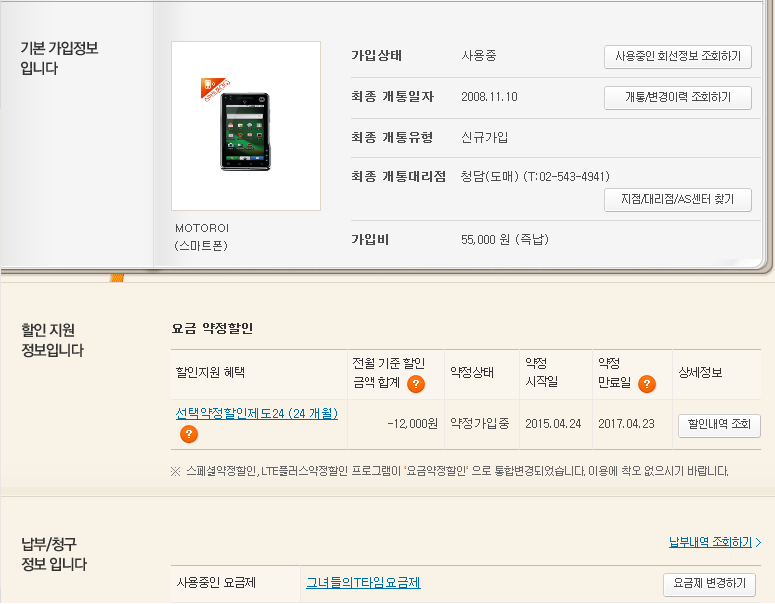
Task: Click the 요금 약정할인 section heading
Action: coord(213,328)
